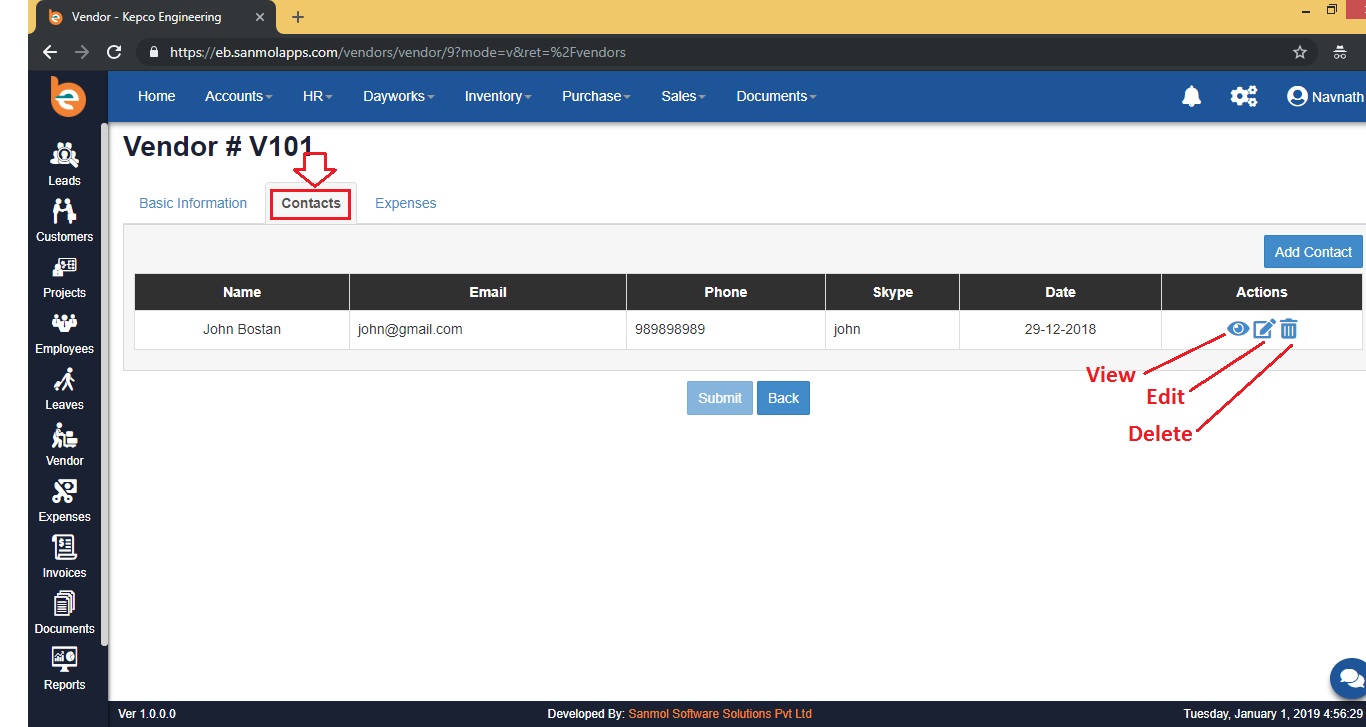Open the notifications bell
This screenshot has width=1366, height=727.
pos(1191,96)
